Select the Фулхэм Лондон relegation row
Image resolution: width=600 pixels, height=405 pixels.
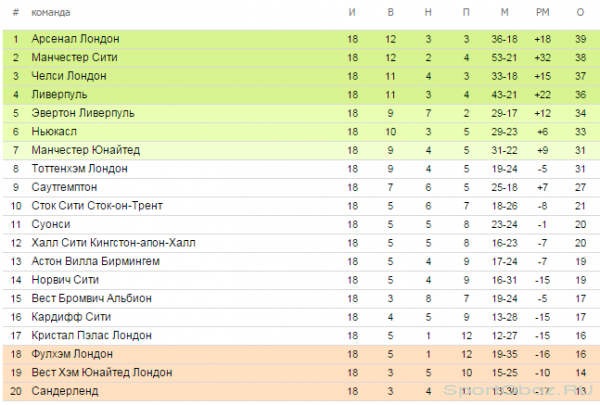(x=300, y=354)
